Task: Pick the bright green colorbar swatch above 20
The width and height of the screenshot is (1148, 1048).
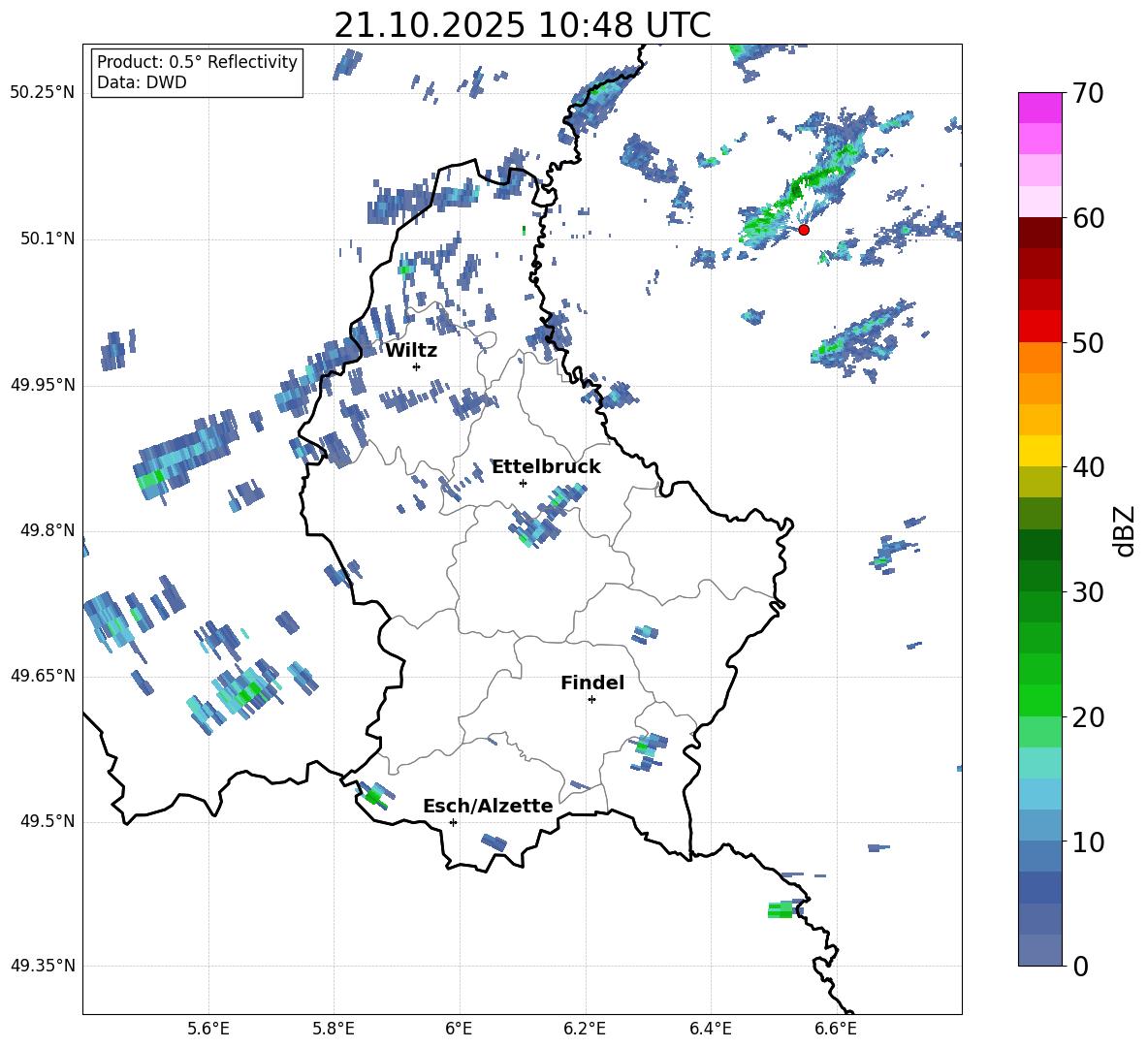Action: (x=1039, y=700)
